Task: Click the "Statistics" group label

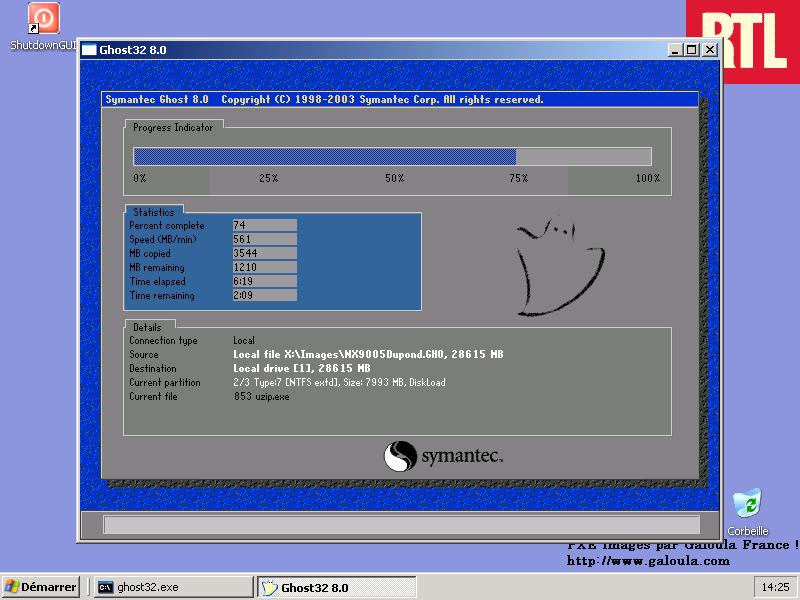Action: [154, 212]
